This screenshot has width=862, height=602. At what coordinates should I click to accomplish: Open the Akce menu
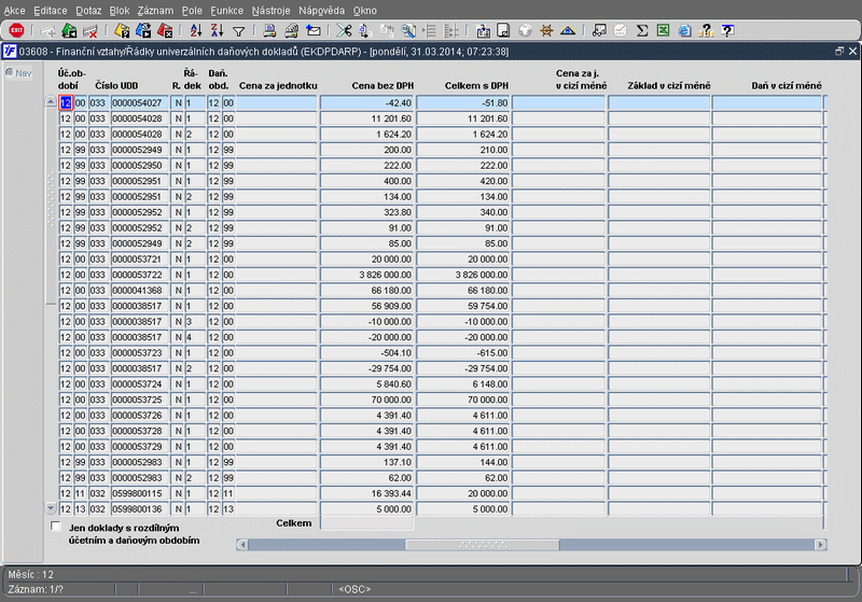(x=14, y=10)
